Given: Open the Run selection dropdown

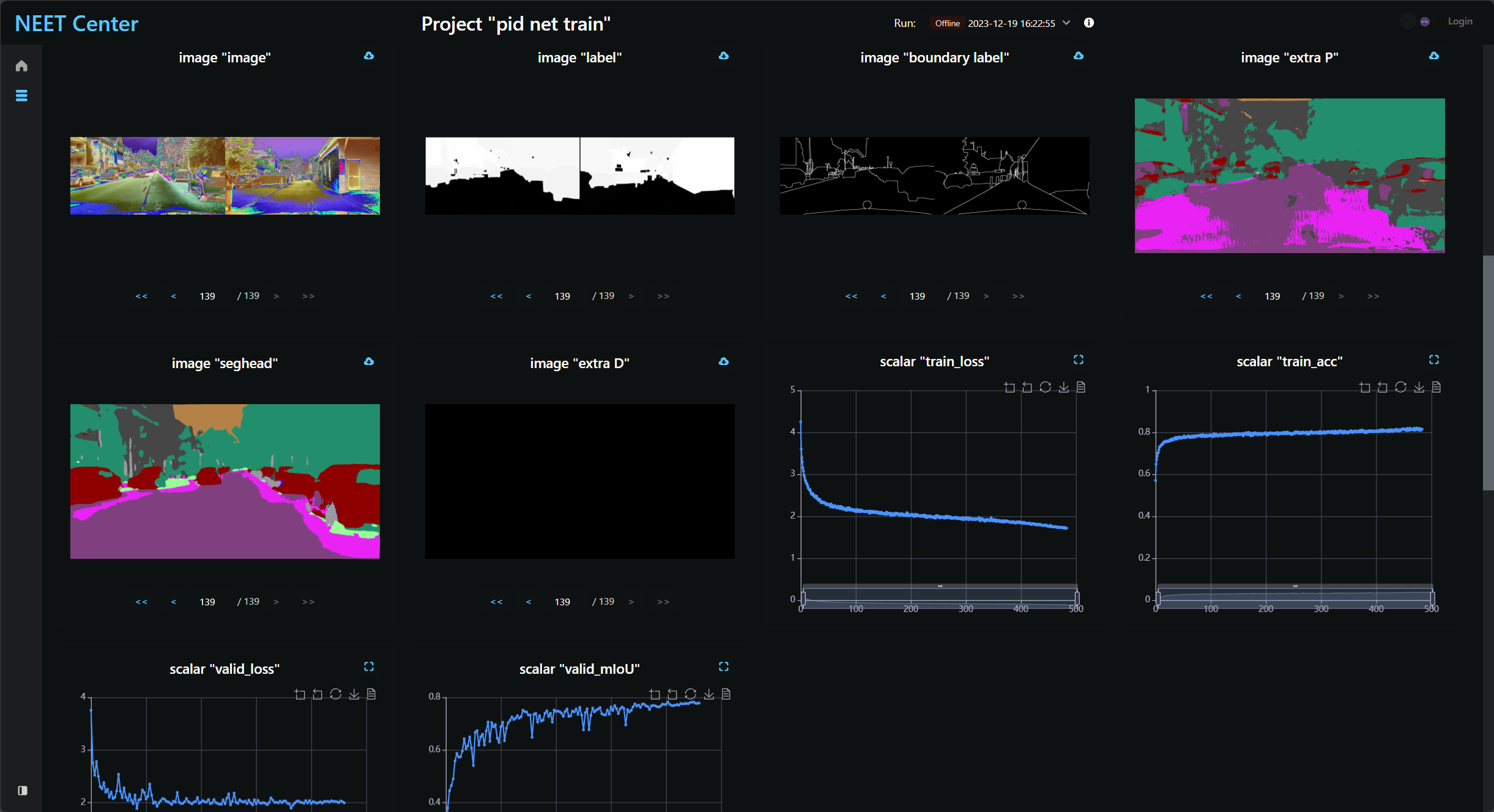Looking at the screenshot, I should click(x=1066, y=23).
